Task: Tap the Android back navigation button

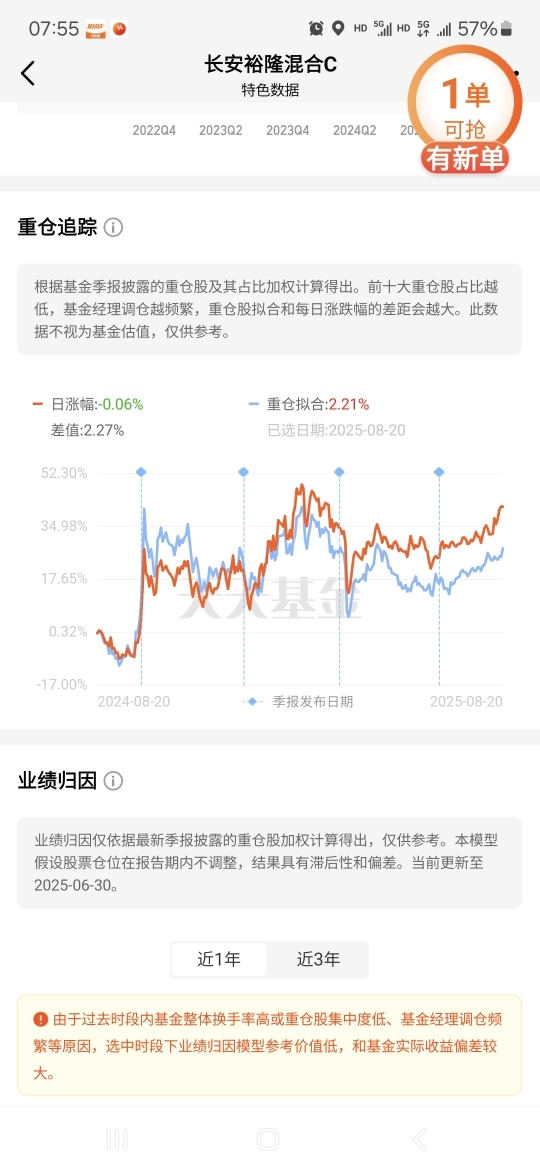Action: (420, 1139)
